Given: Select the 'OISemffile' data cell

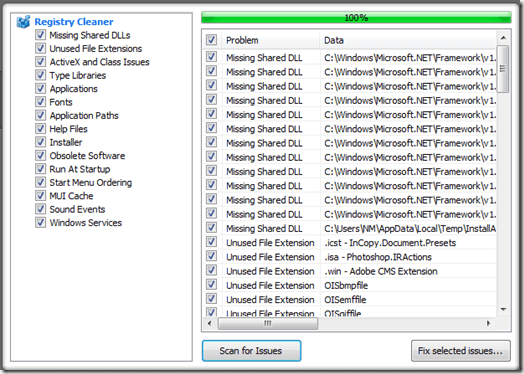Looking at the screenshot, I should (x=345, y=299).
